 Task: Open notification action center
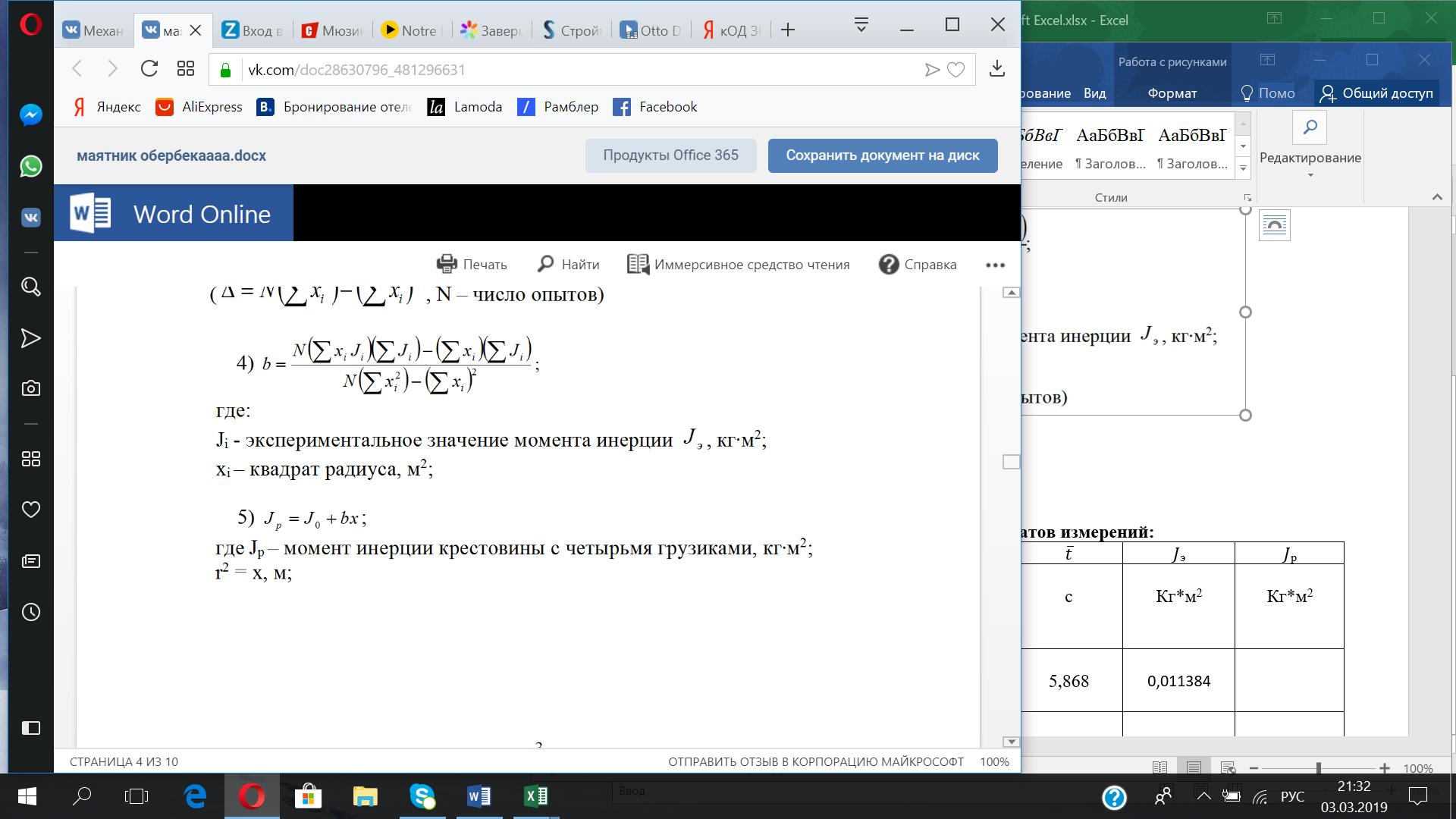coord(1417,796)
